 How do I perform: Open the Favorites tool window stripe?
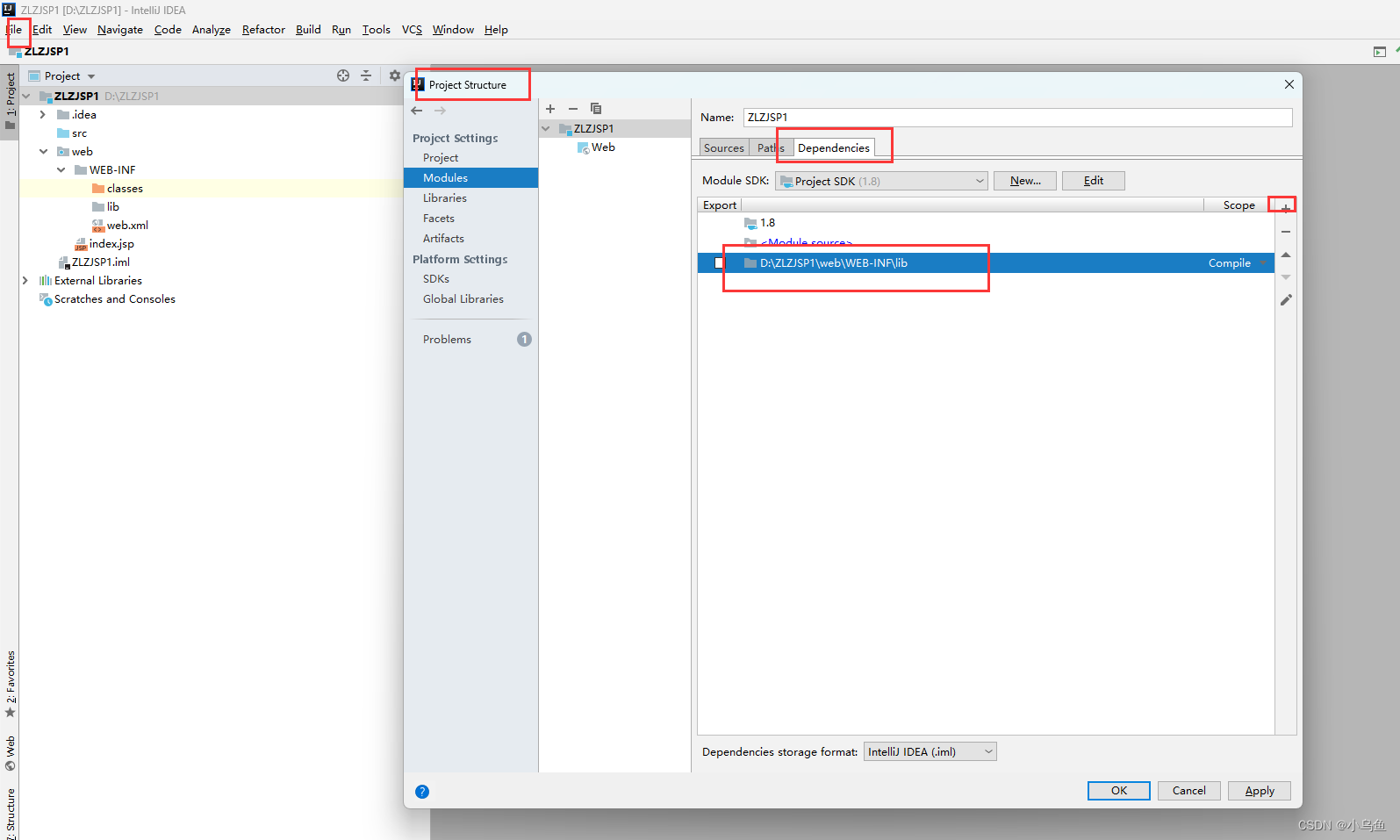point(11,684)
